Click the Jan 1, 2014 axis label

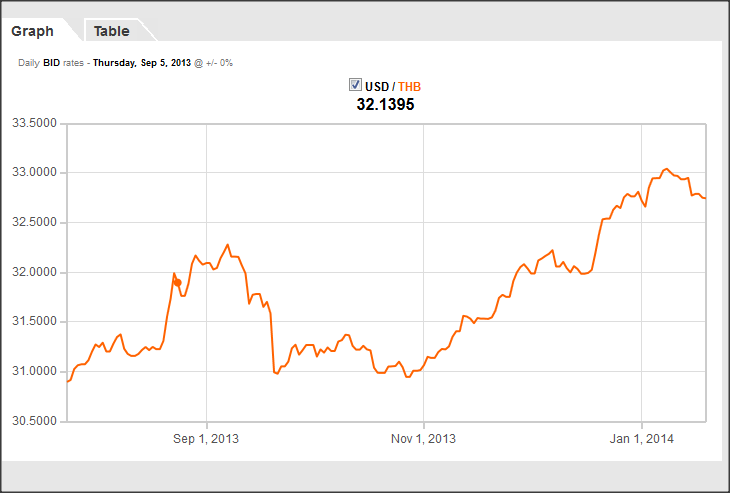(x=641, y=438)
